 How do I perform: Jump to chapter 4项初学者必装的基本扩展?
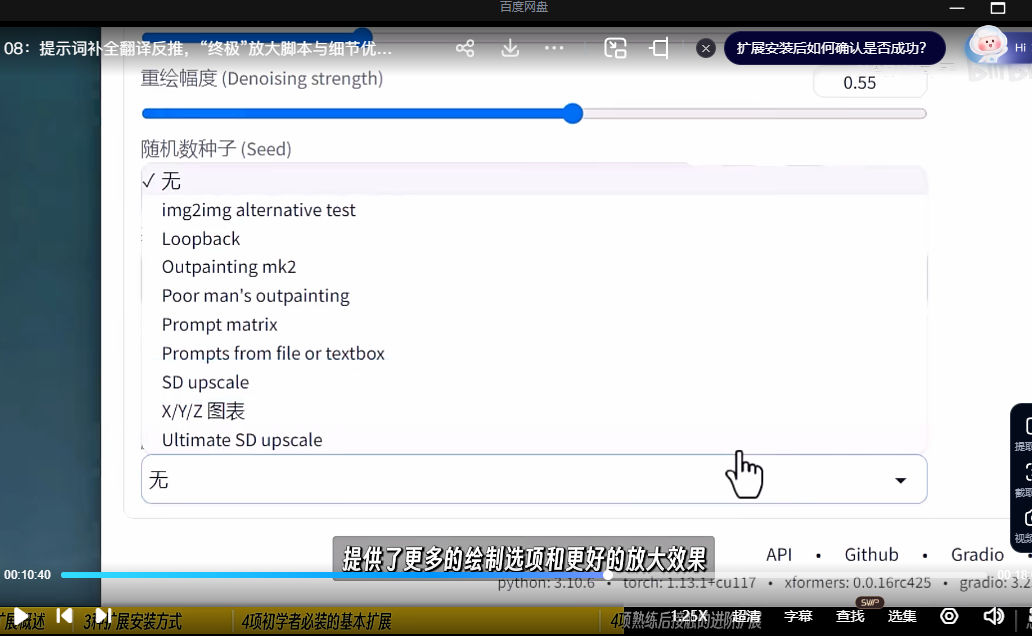tap(317, 622)
